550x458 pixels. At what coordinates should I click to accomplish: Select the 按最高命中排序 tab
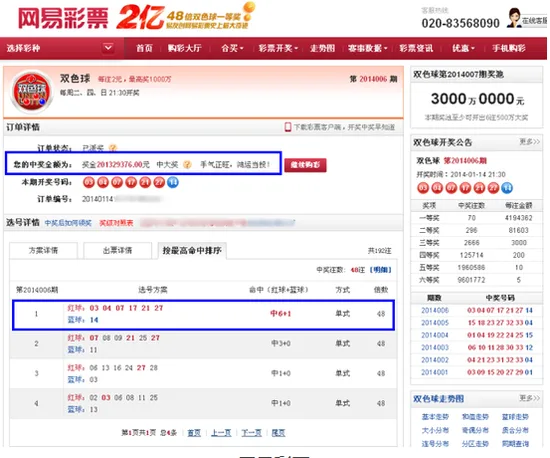[x=192, y=250]
